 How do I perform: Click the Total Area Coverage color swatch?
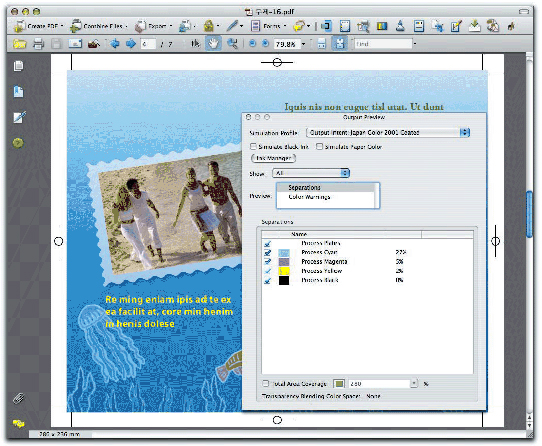tap(339, 383)
